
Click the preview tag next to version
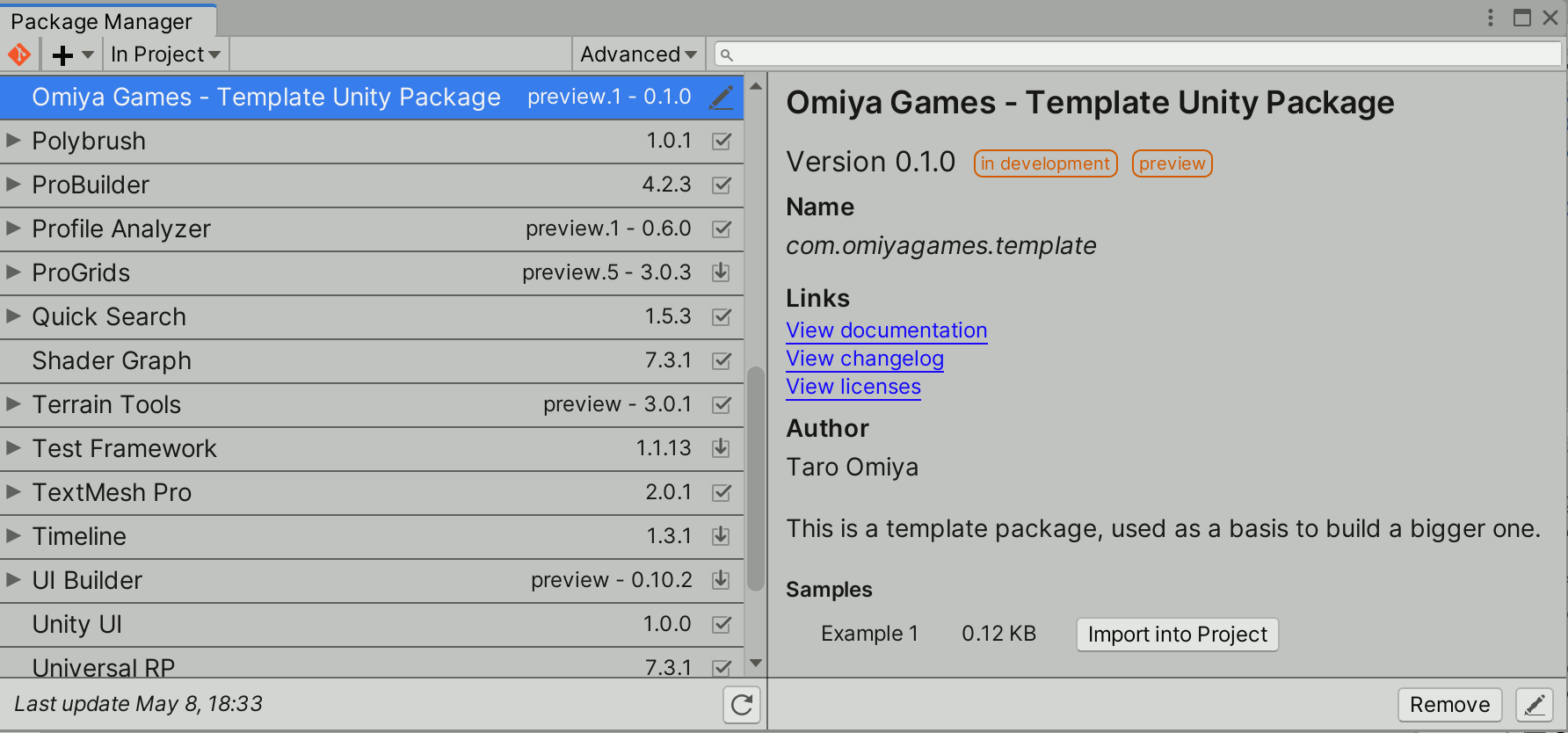(x=1172, y=163)
